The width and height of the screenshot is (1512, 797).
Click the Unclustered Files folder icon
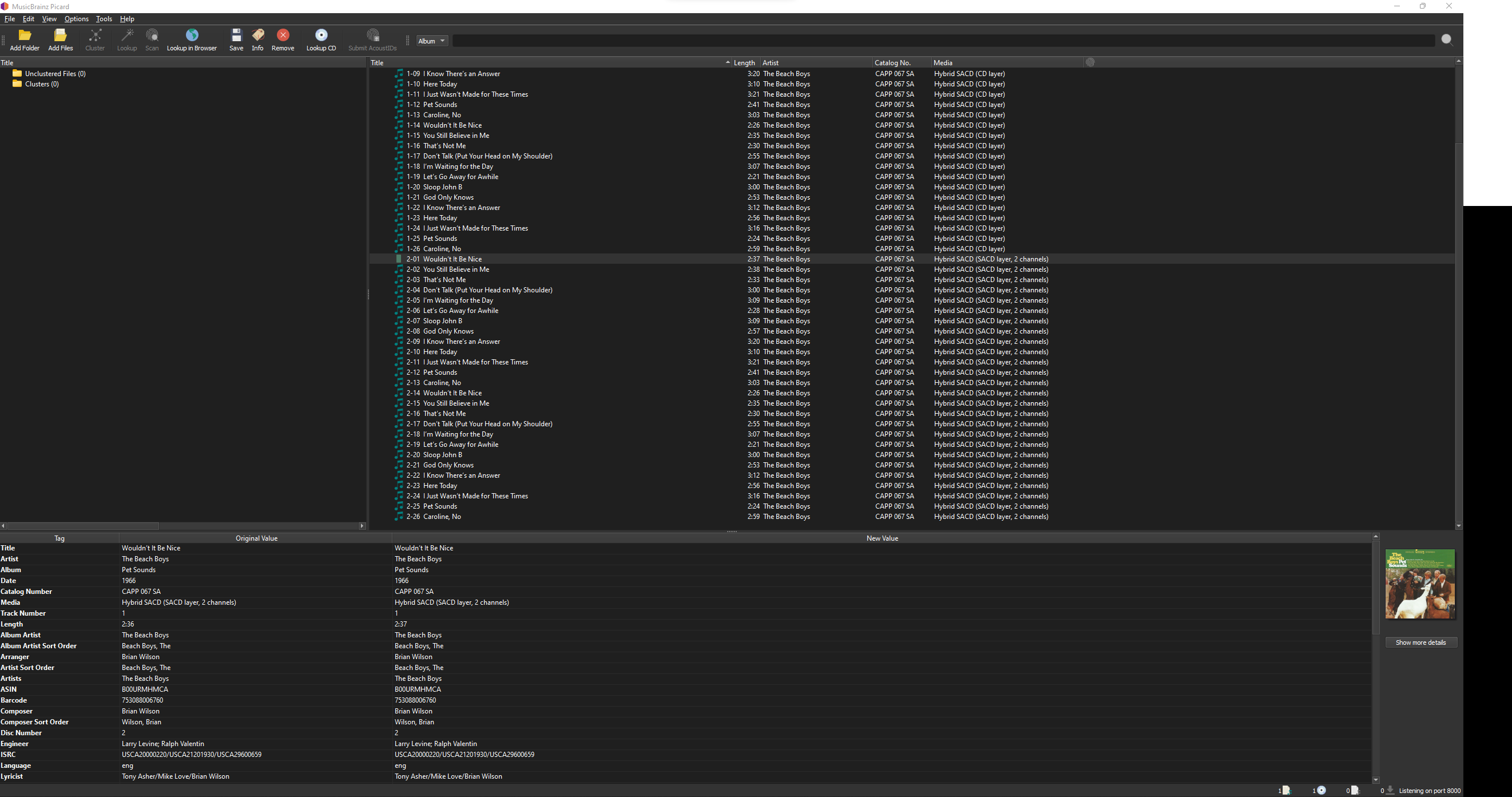point(17,73)
